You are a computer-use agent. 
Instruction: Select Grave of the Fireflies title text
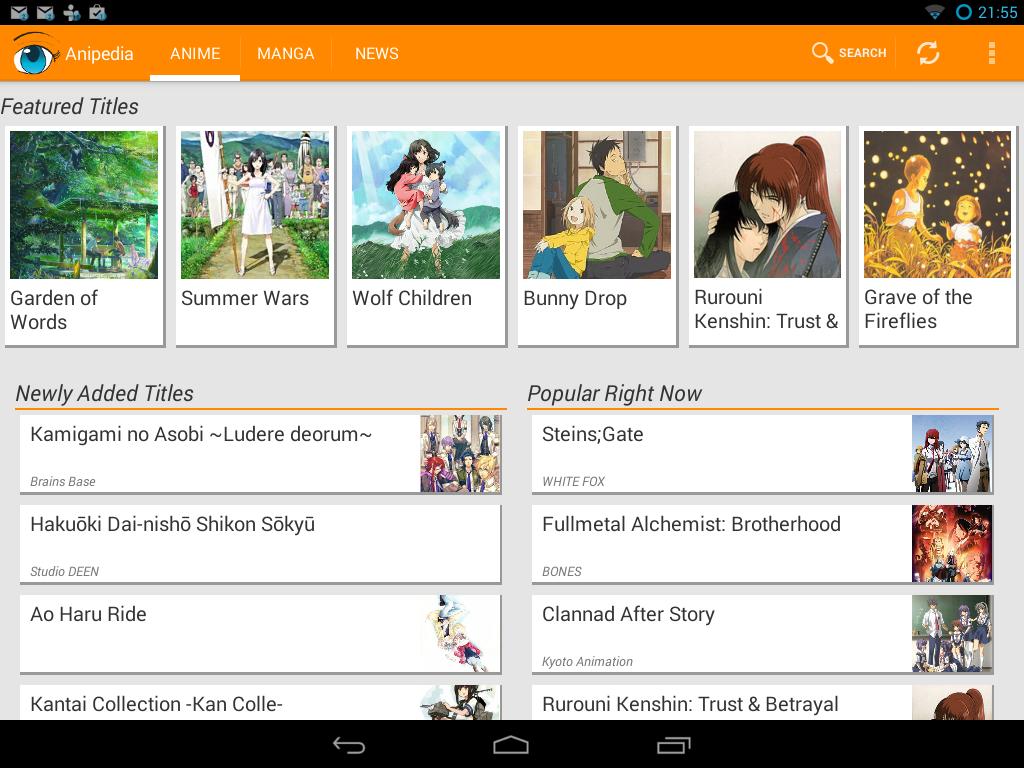pos(918,309)
